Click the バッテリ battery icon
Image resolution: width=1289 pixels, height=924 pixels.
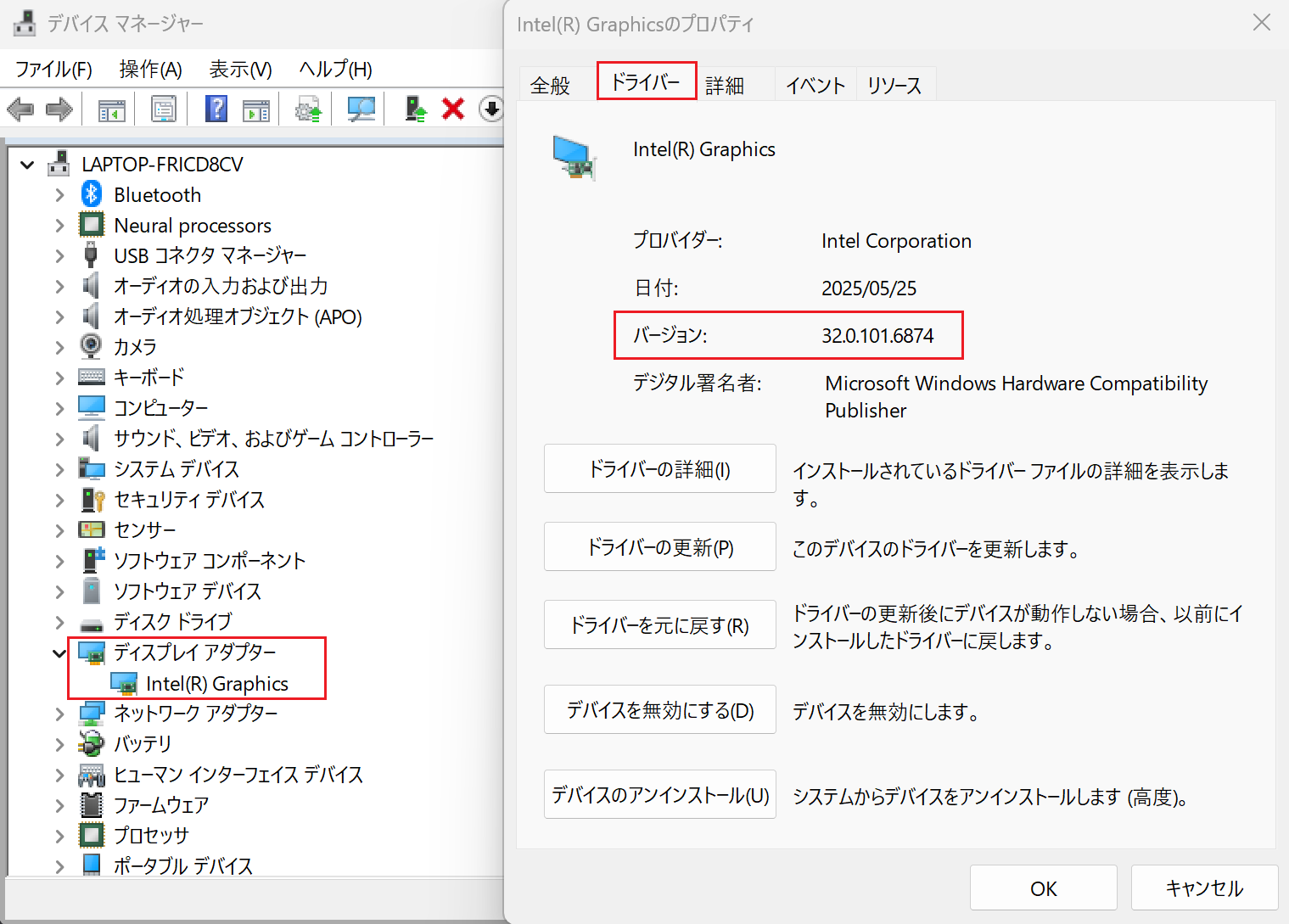(x=91, y=743)
